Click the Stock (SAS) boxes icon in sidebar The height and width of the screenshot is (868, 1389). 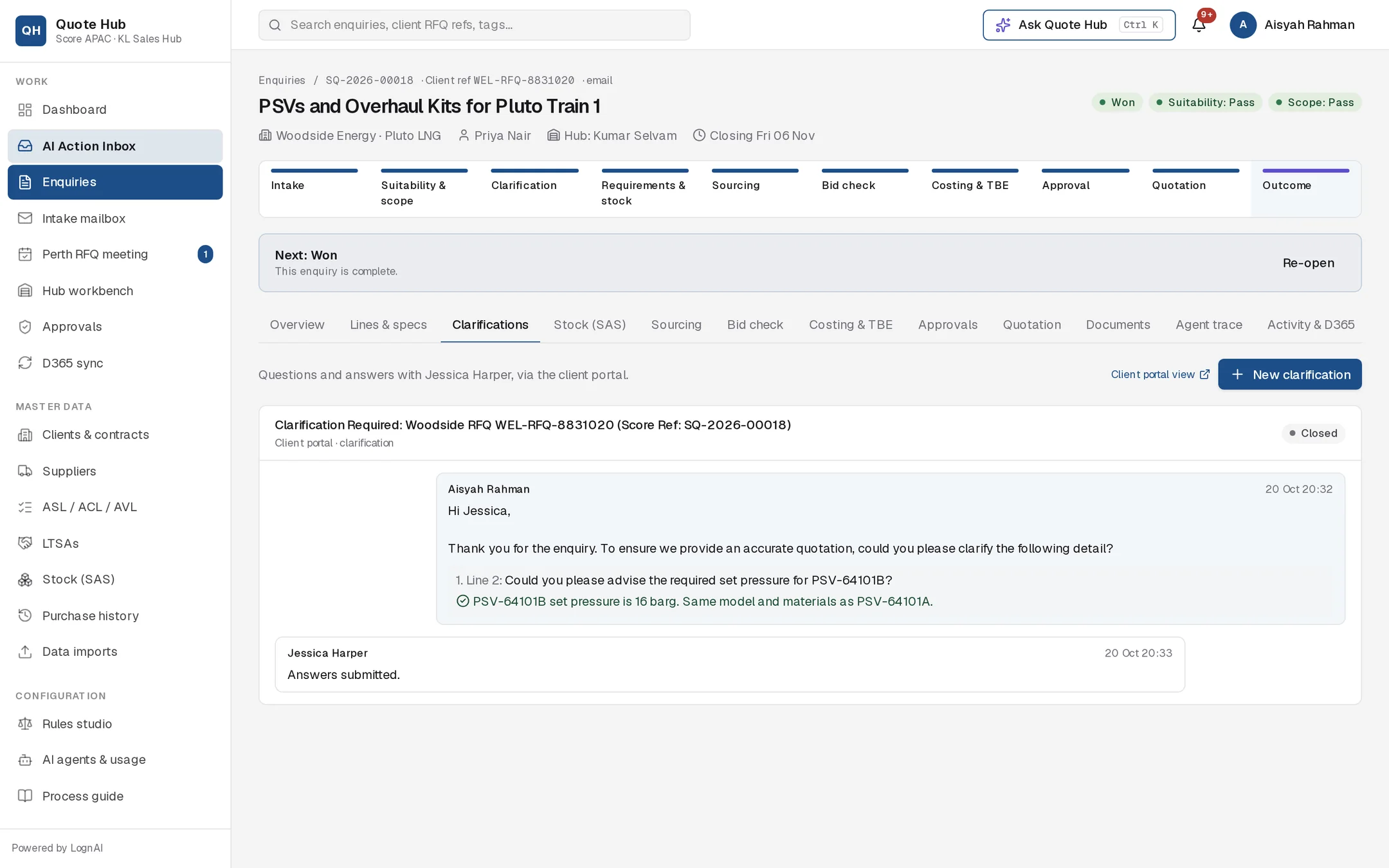pos(25,580)
